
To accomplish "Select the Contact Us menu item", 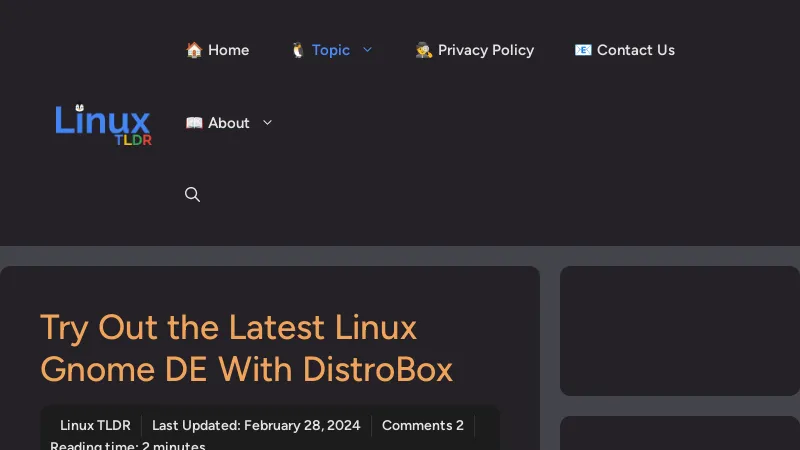I will 635,50.
